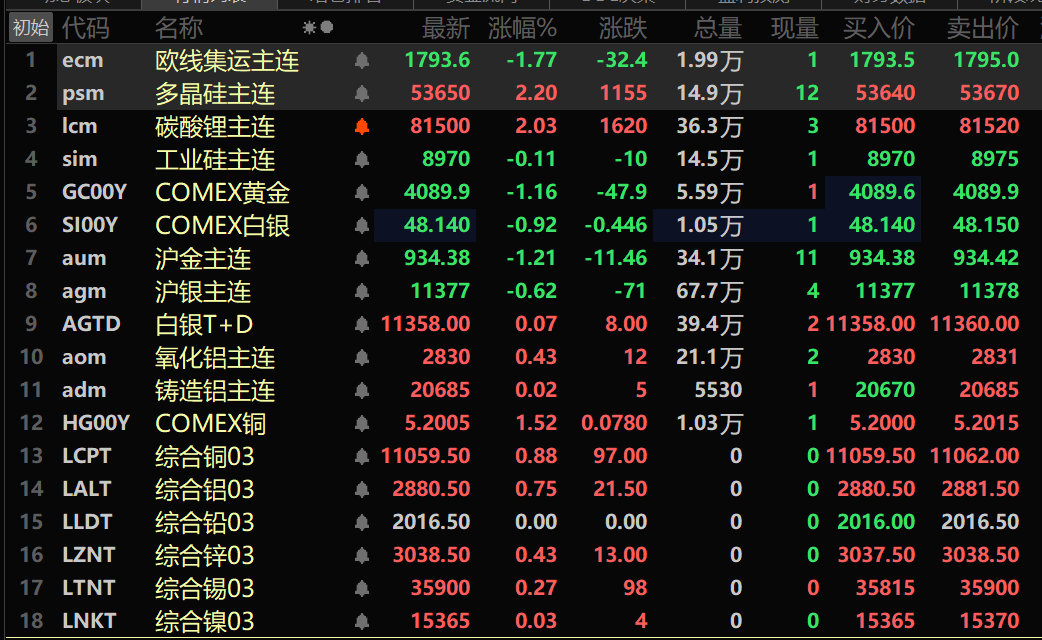Toggle alert bell for 氧化铝主连
The height and width of the screenshot is (640, 1042).
(362, 358)
